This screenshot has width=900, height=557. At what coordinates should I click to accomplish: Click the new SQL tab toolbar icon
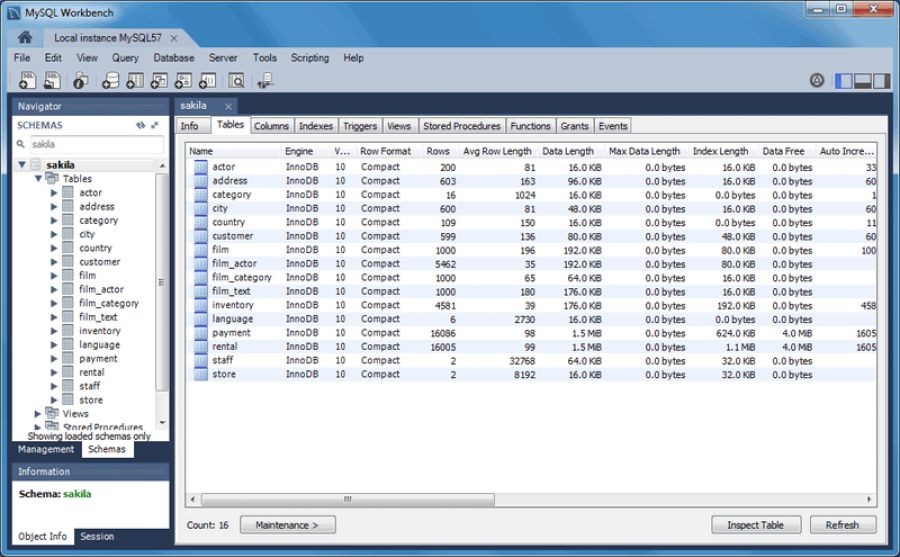tap(27, 81)
